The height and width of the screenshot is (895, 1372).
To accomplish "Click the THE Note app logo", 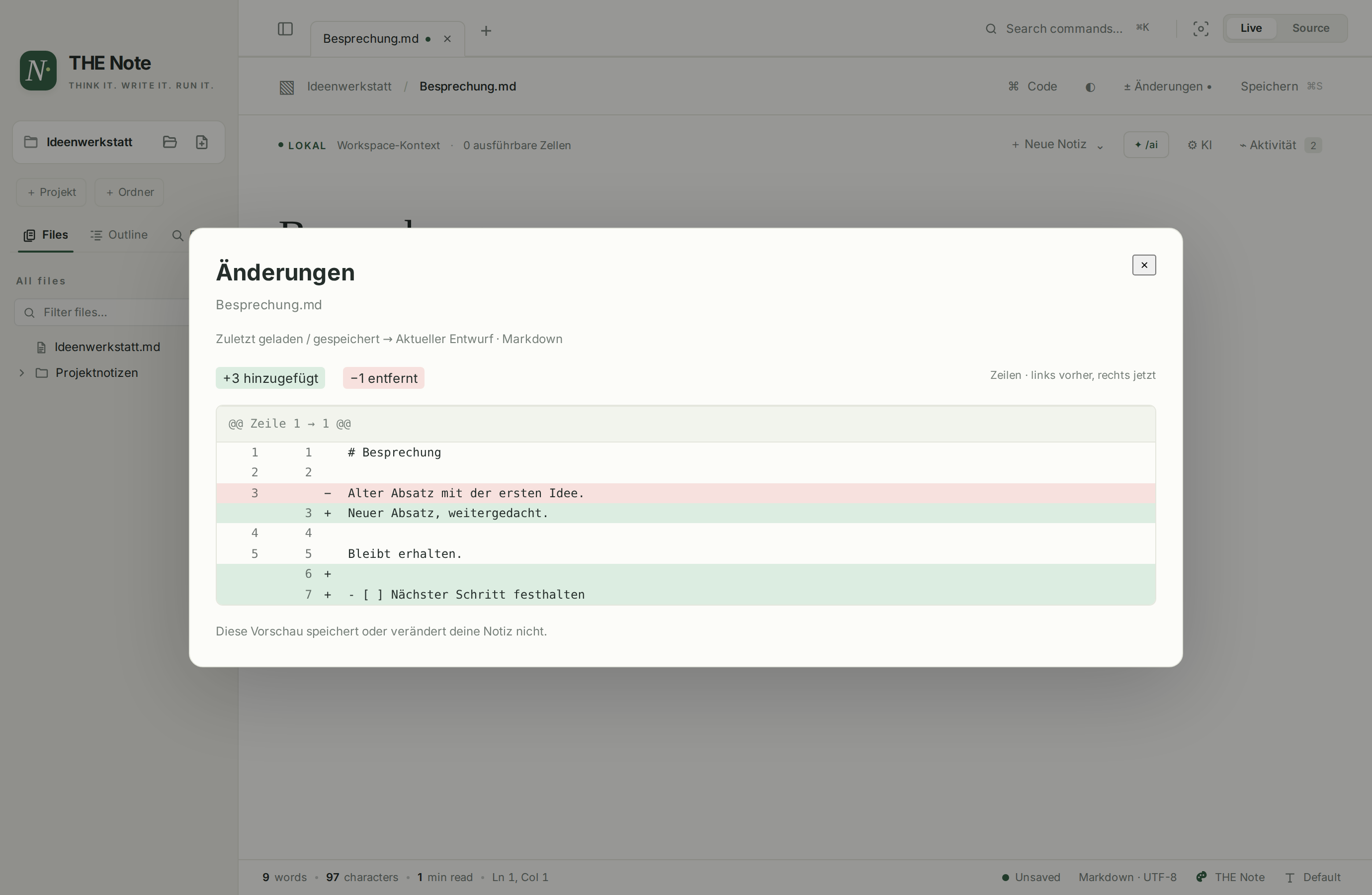I will click(x=38, y=70).
